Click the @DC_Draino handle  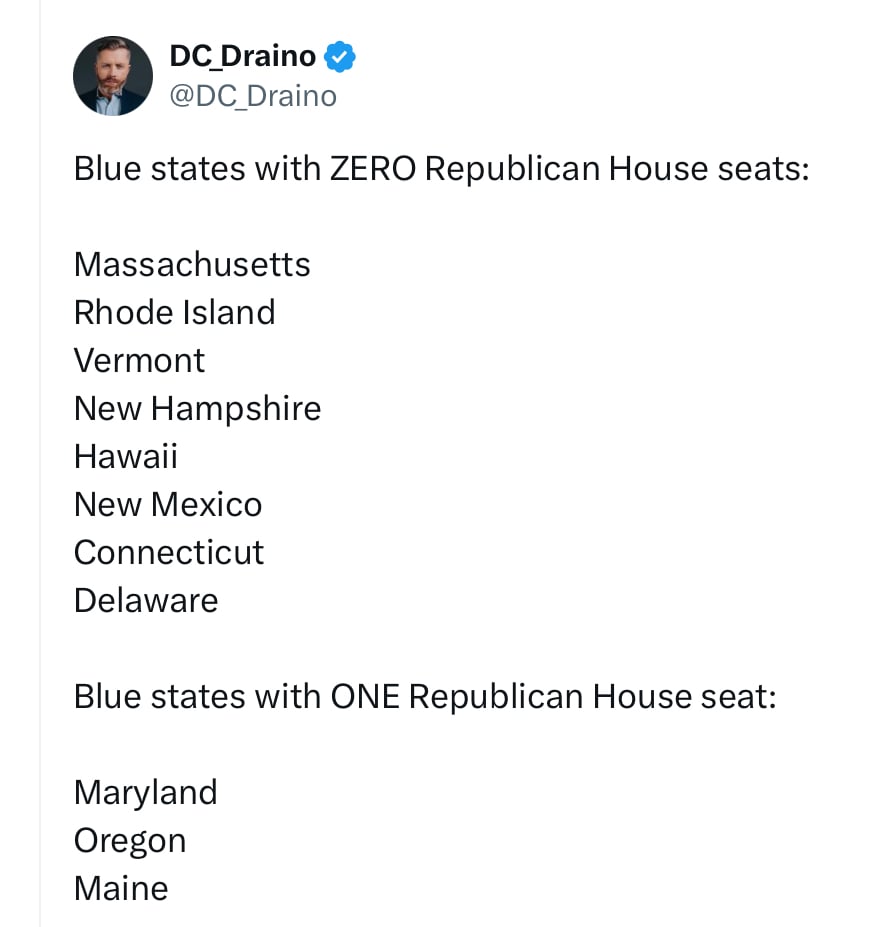253,96
